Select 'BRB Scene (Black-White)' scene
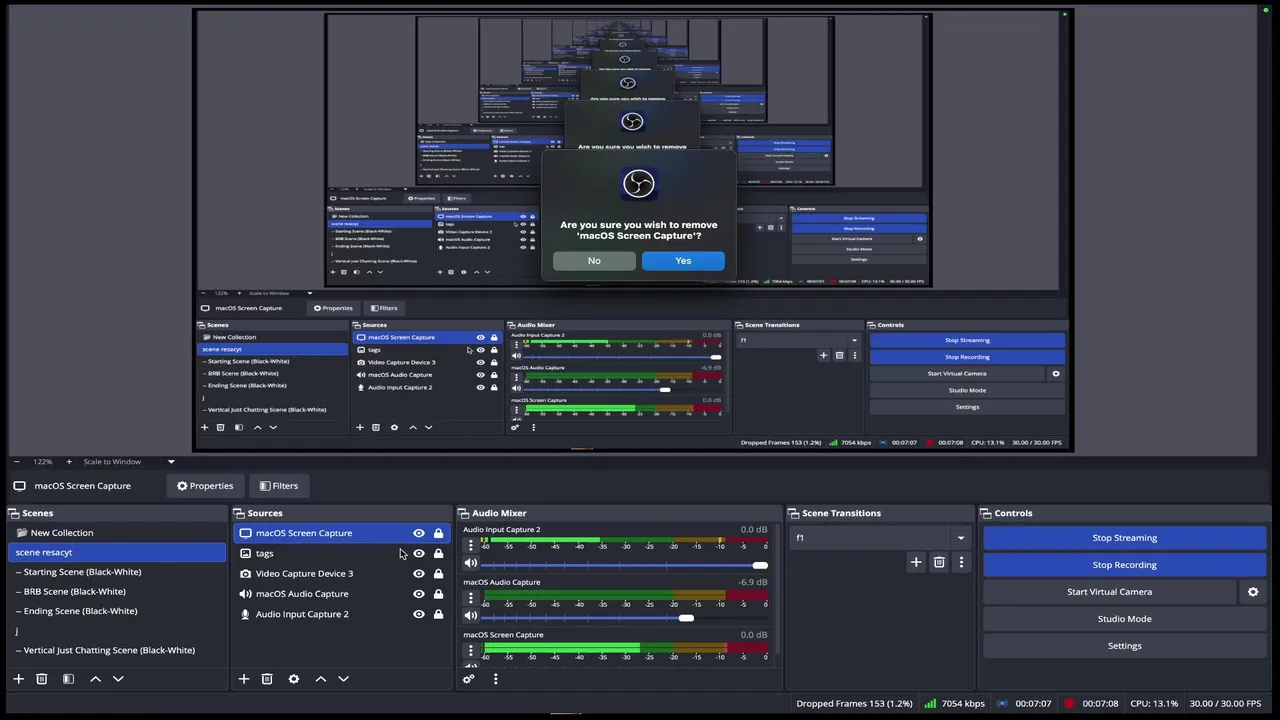 tap(117, 592)
